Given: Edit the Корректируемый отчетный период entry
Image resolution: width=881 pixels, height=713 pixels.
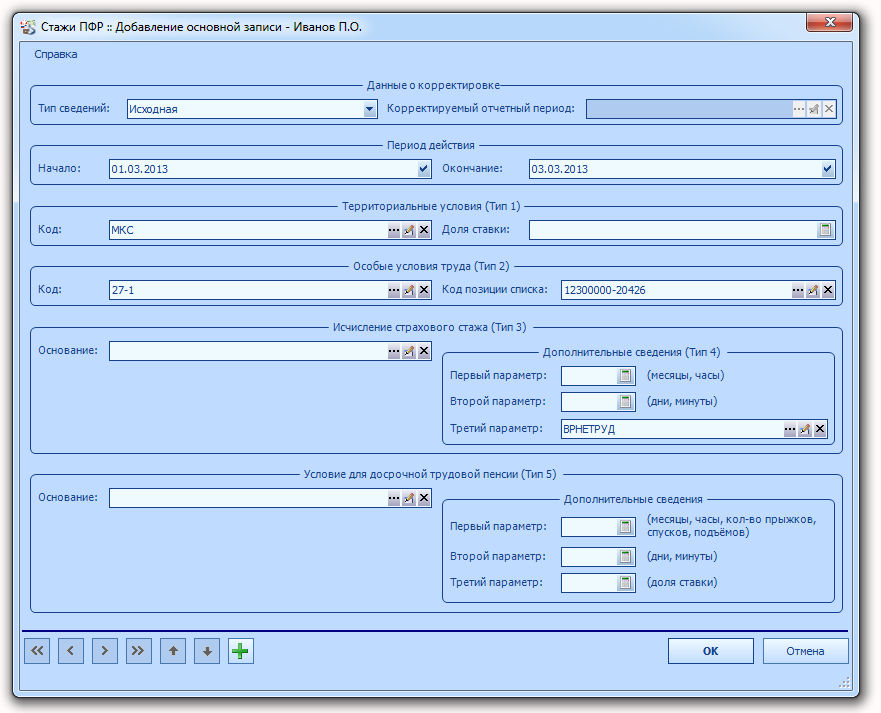Looking at the screenshot, I should point(814,109).
